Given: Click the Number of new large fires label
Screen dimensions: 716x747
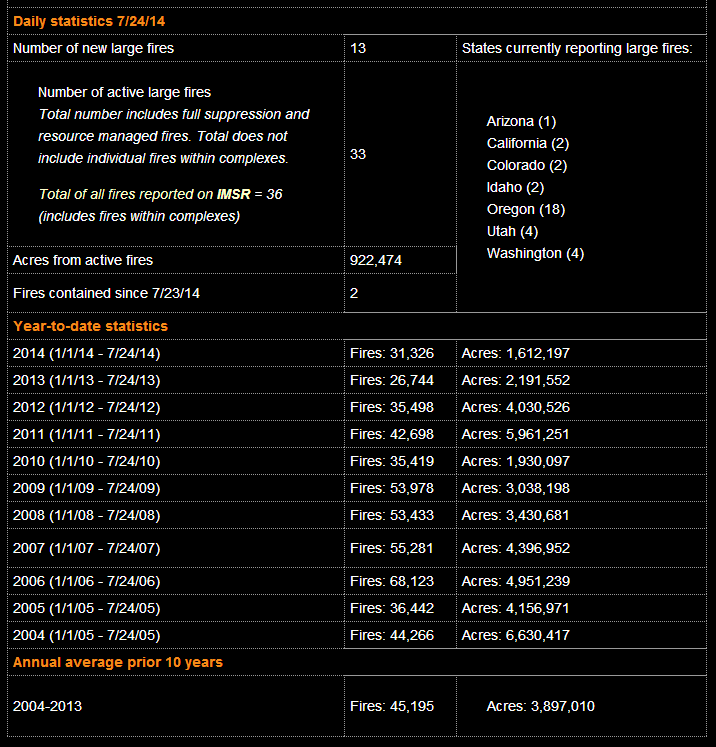Looking at the screenshot, I should click(x=93, y=48).
